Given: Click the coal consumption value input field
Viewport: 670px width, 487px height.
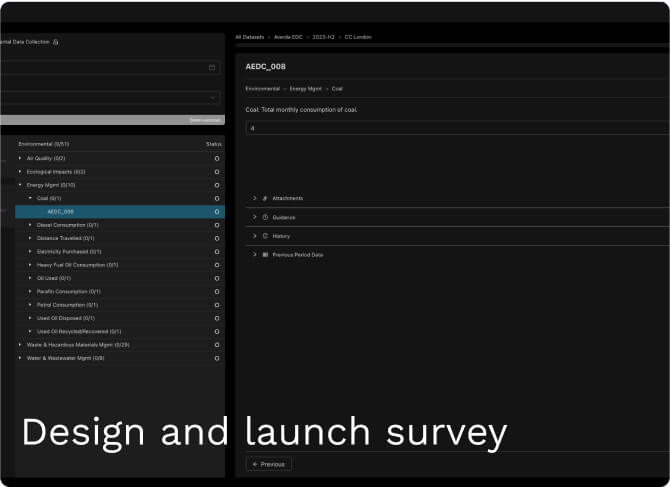Looking at the screenshot, I should 455,128.
